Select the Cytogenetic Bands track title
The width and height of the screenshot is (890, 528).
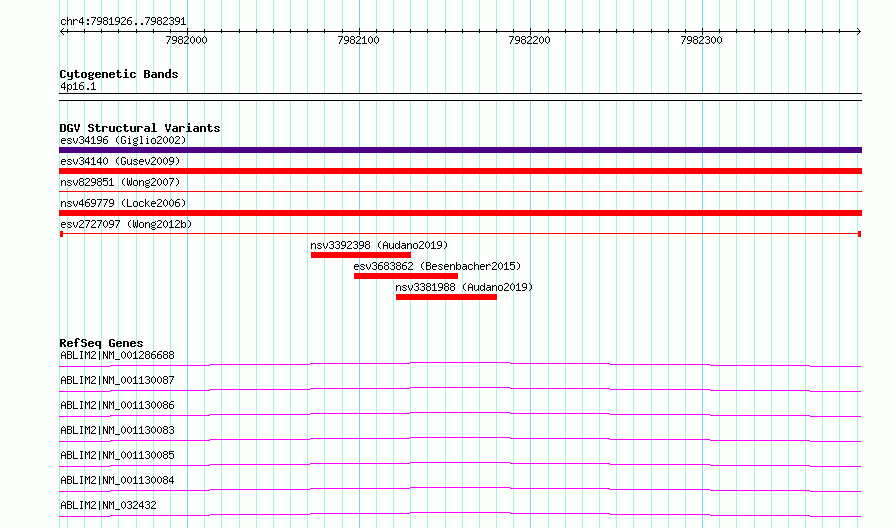[119, 74]
